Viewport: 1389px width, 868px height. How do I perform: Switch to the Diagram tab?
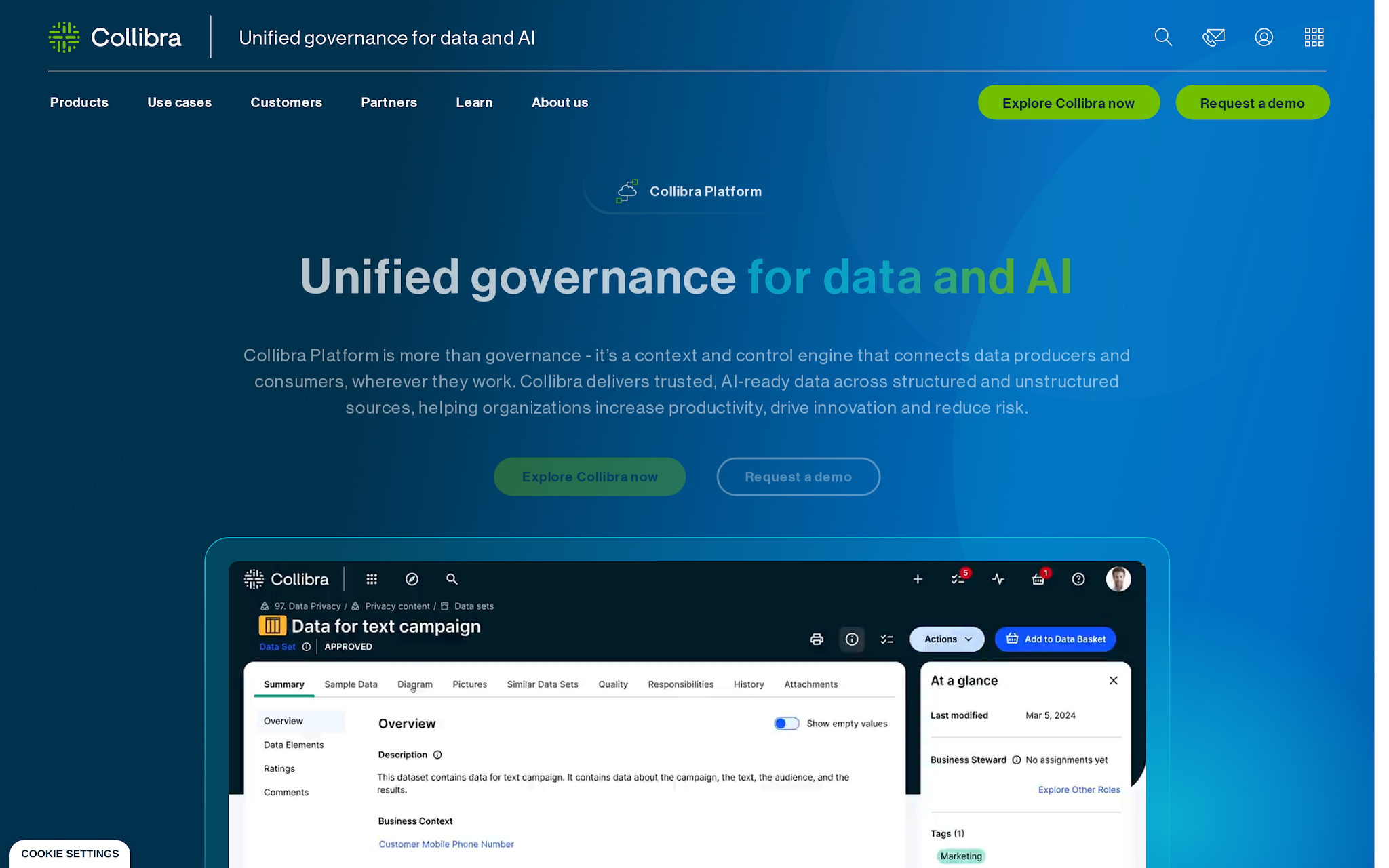(415, 684)
